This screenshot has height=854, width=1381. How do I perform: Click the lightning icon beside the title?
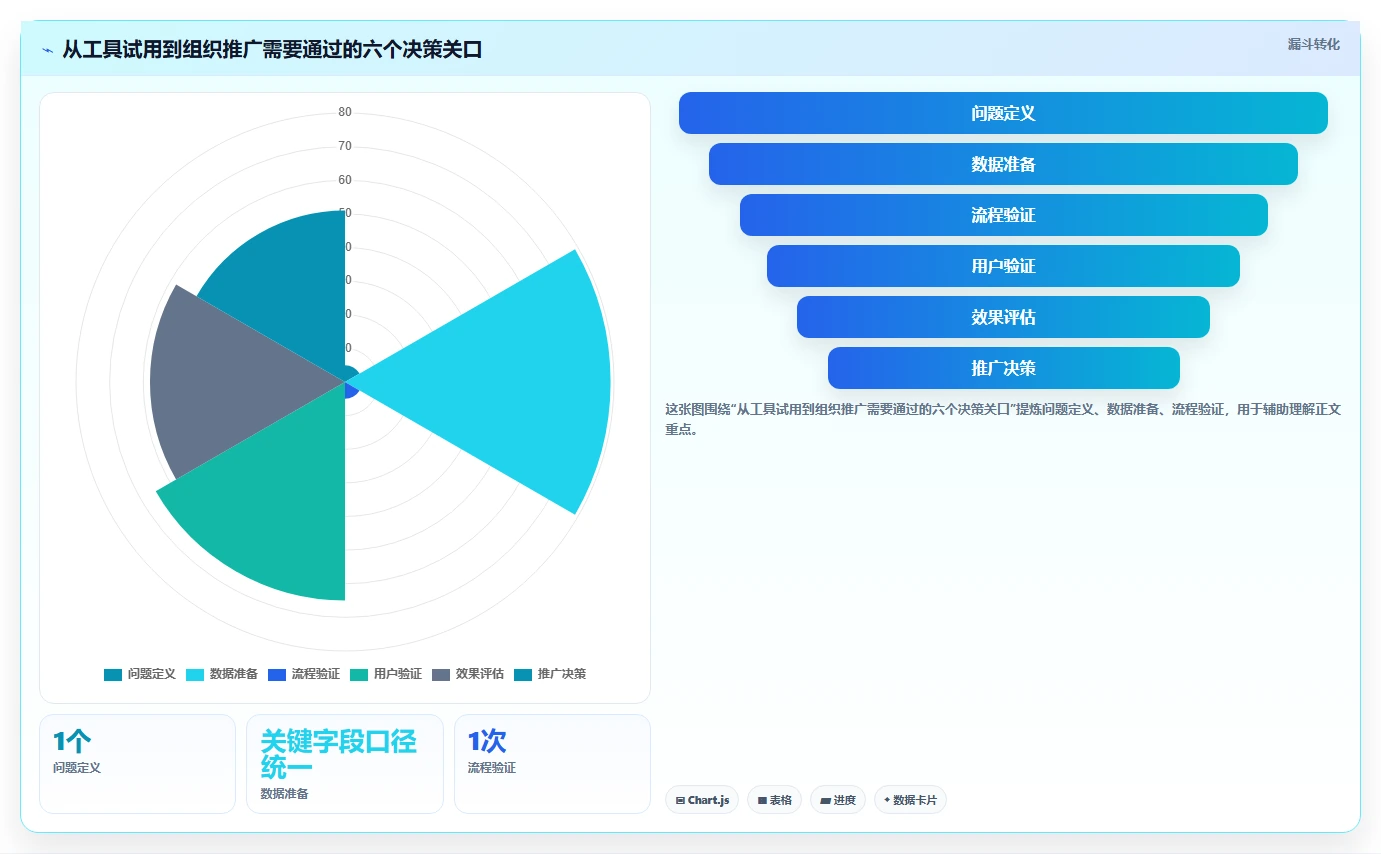click(48, 50)
